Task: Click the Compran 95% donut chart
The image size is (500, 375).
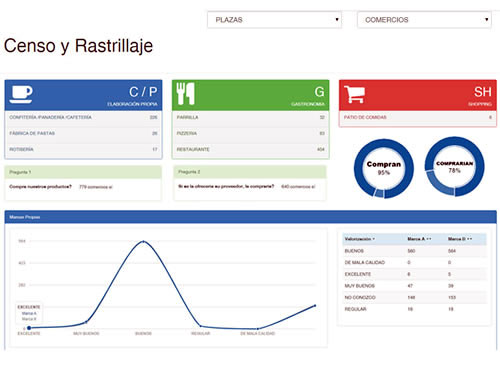Action: (x=384, y=168)
